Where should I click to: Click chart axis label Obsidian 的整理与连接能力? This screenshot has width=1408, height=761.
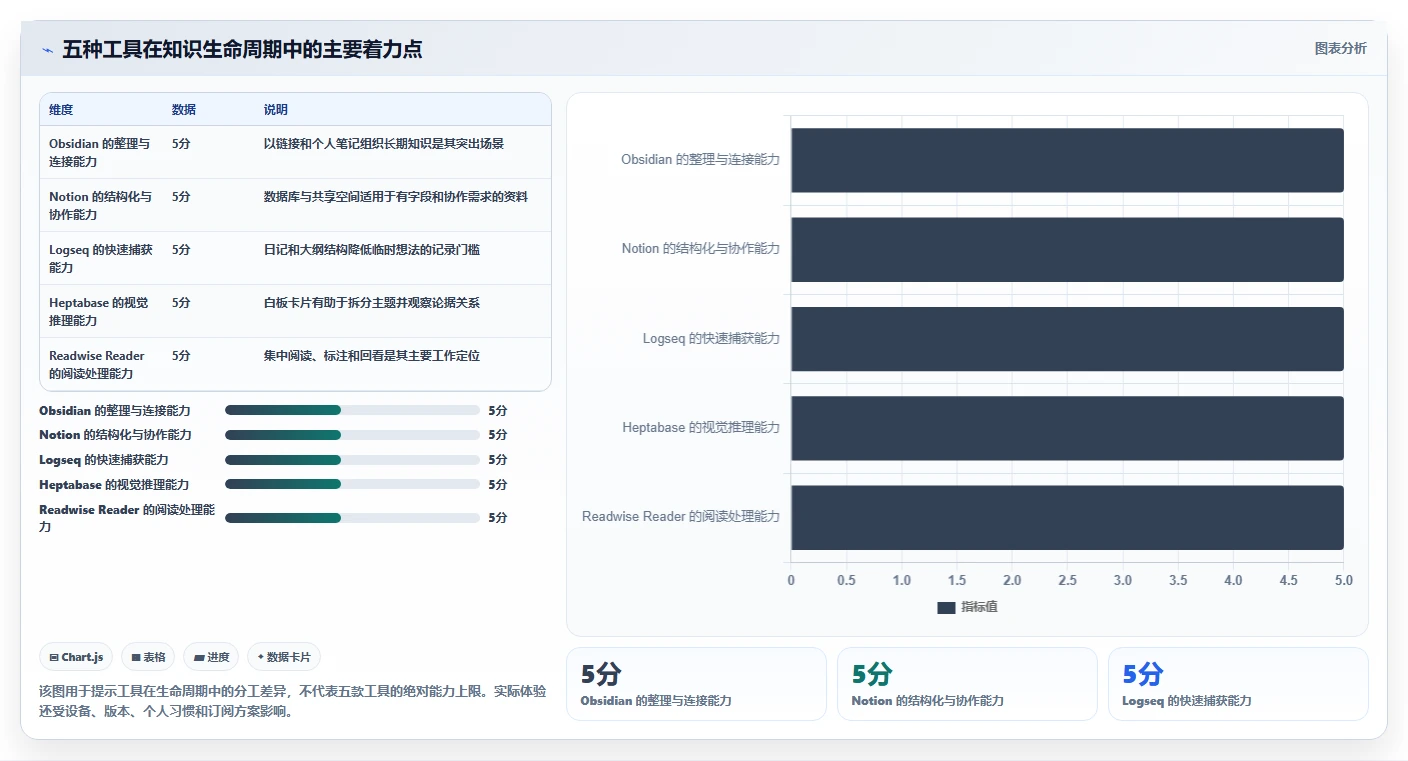tap(700, 160)
